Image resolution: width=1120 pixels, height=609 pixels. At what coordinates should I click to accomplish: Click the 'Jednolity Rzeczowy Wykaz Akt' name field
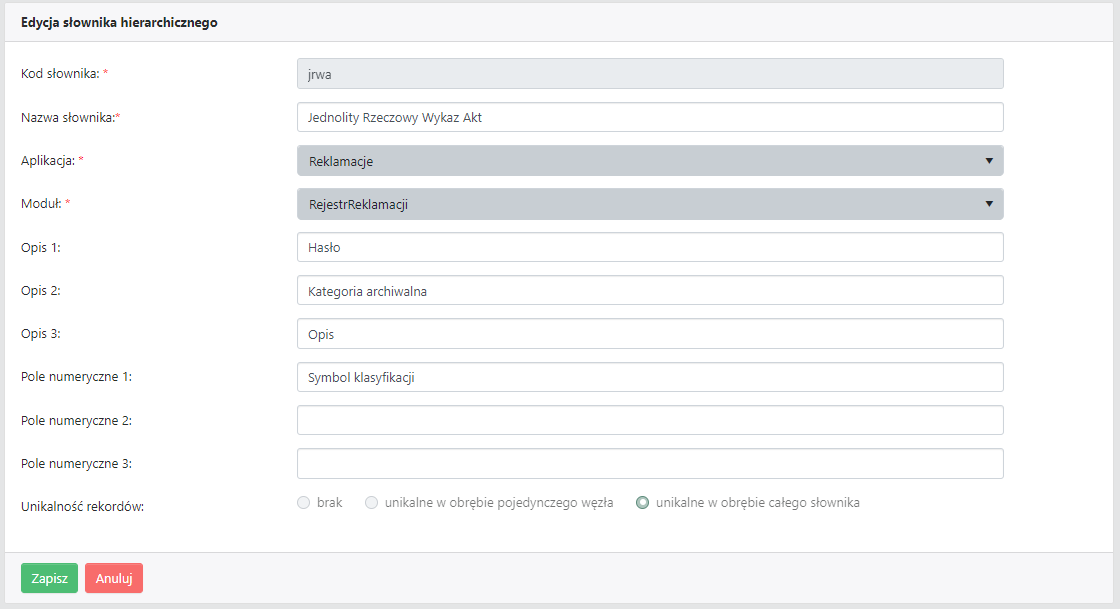[650, 117]
